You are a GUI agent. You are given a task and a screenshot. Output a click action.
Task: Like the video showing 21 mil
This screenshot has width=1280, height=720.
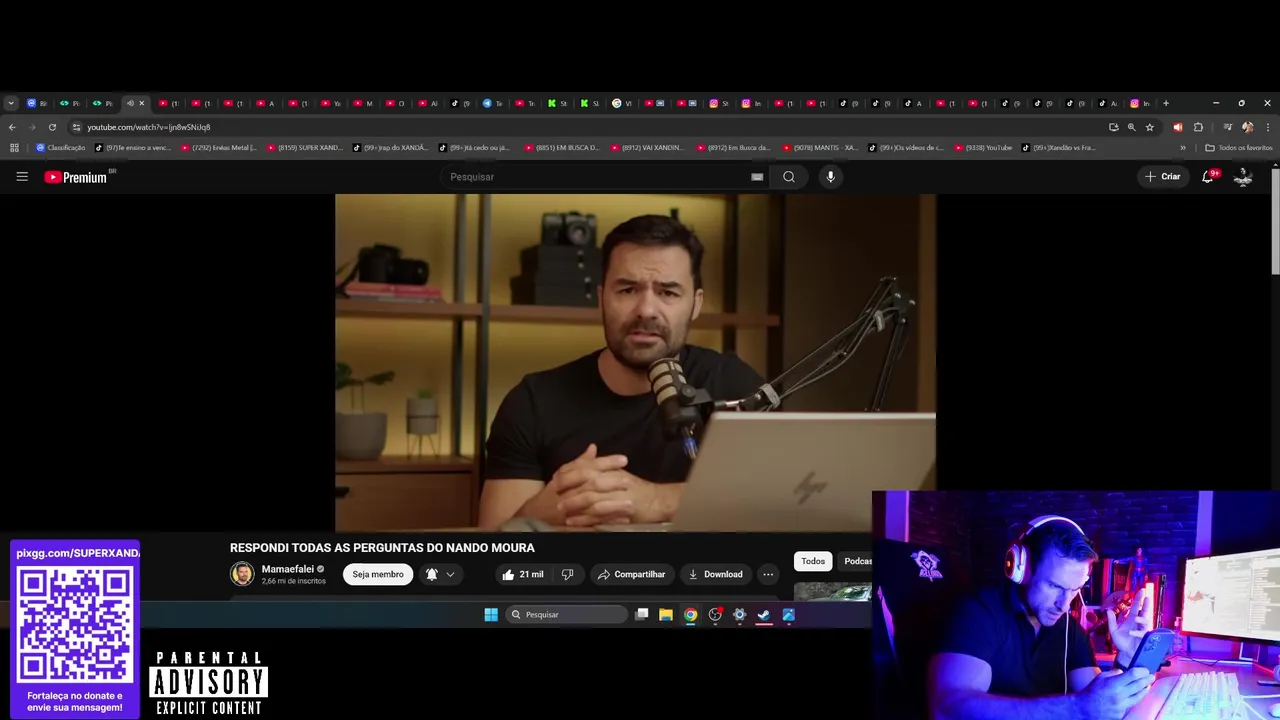pyautogui.click(x=522, y=574)
